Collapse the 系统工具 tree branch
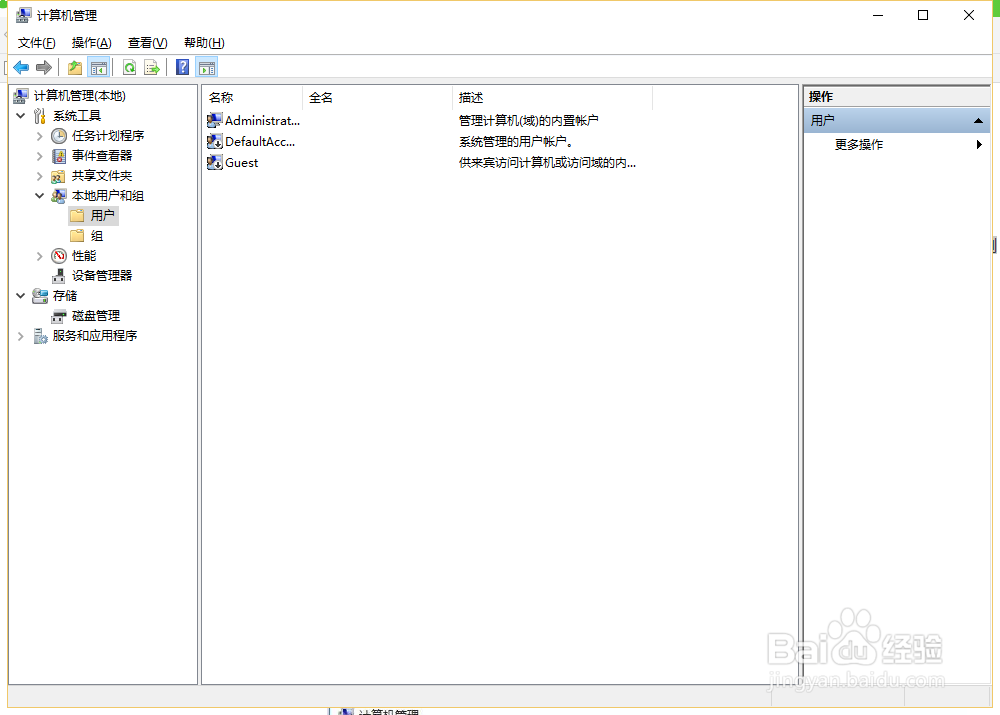The image size is (1000, 715). (20, 115)
